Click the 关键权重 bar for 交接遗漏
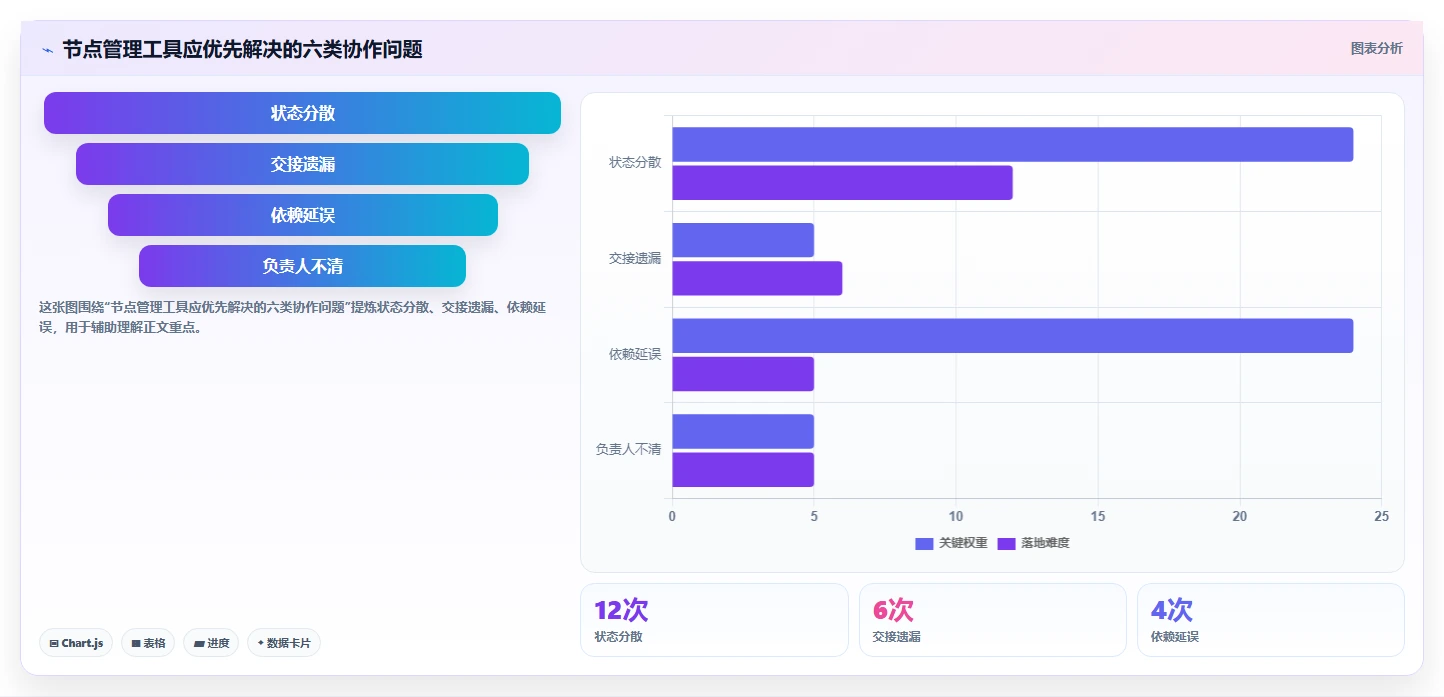The height and width of the screenshot is (697, 1444). coord(743,240)
